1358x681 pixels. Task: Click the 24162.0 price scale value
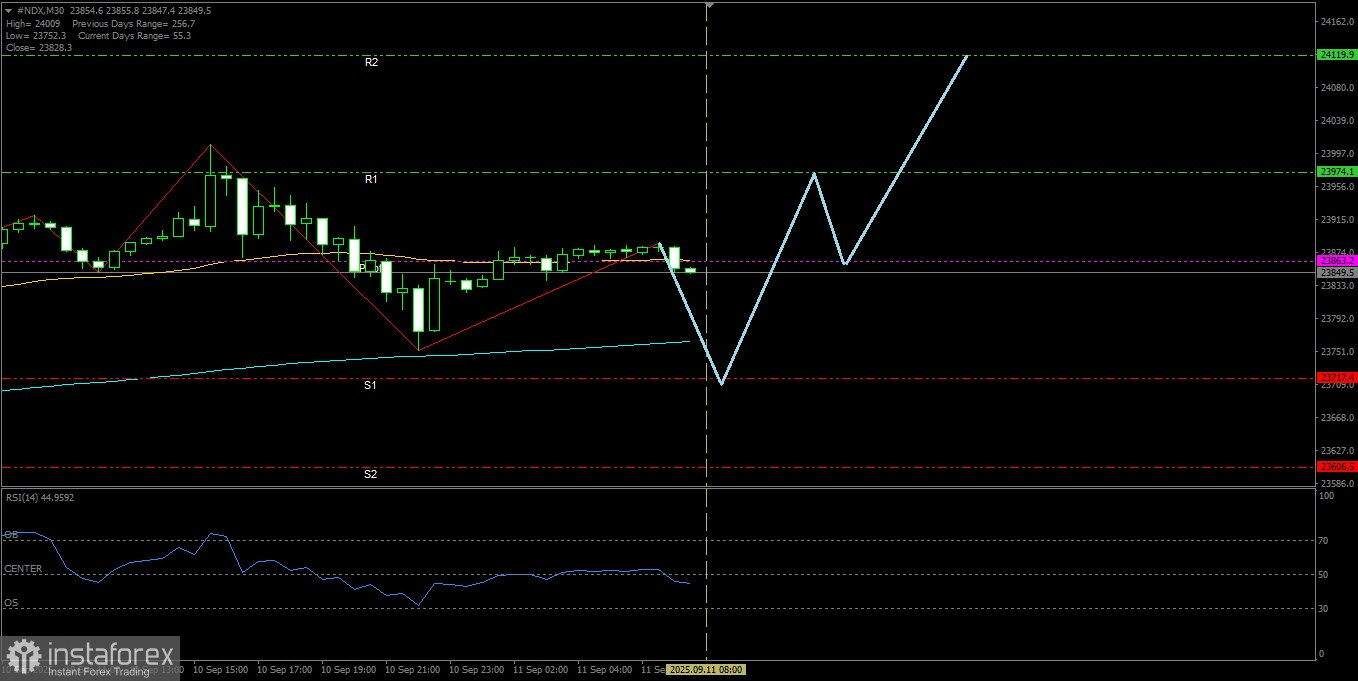click(1337, 21)
